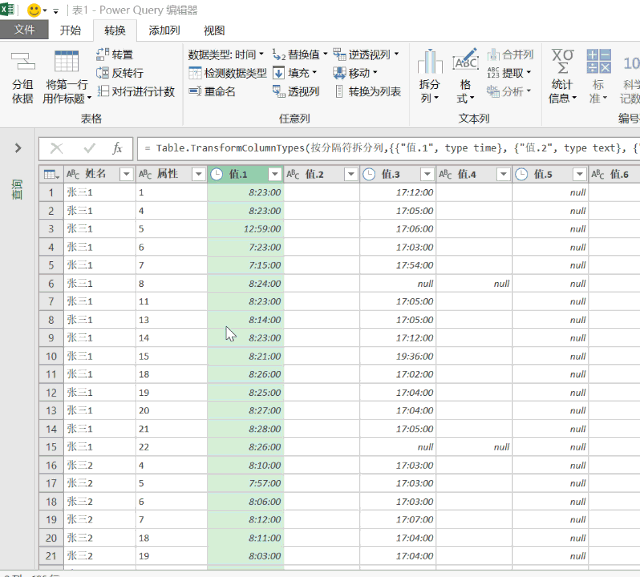Switch to 添加列 (Add Column) tab

[164, 30]
